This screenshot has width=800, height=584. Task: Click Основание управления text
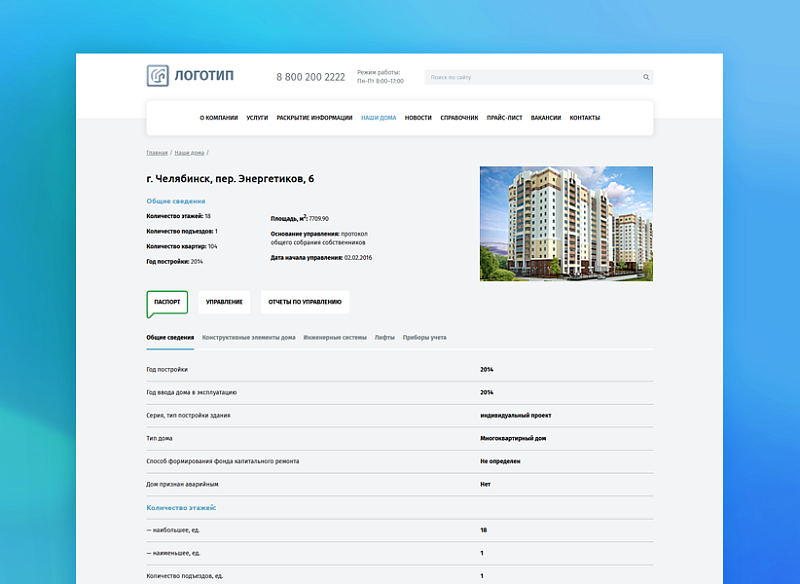(x=319, y=238)
